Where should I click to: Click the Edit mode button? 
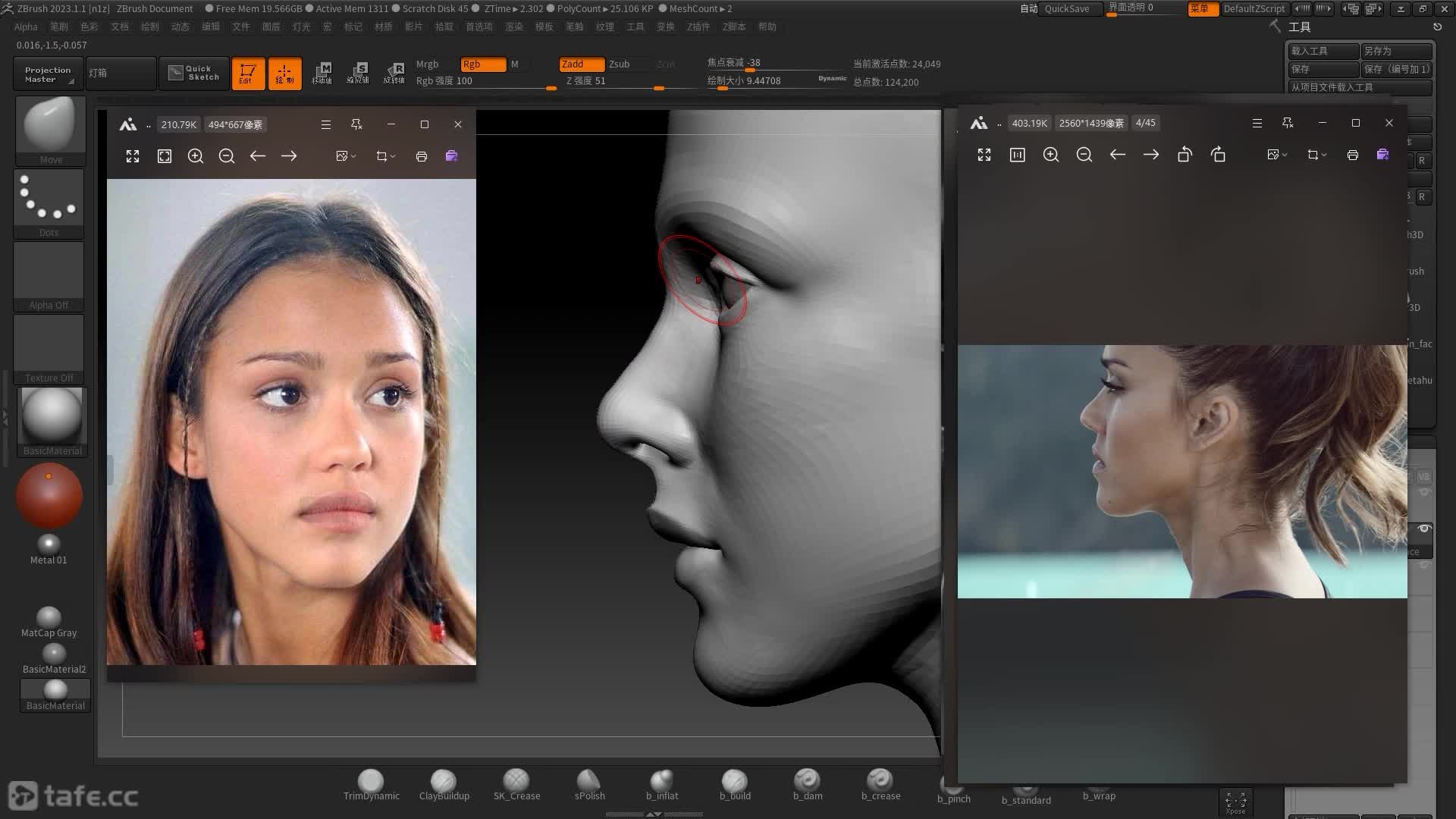[x=248, y=74]
